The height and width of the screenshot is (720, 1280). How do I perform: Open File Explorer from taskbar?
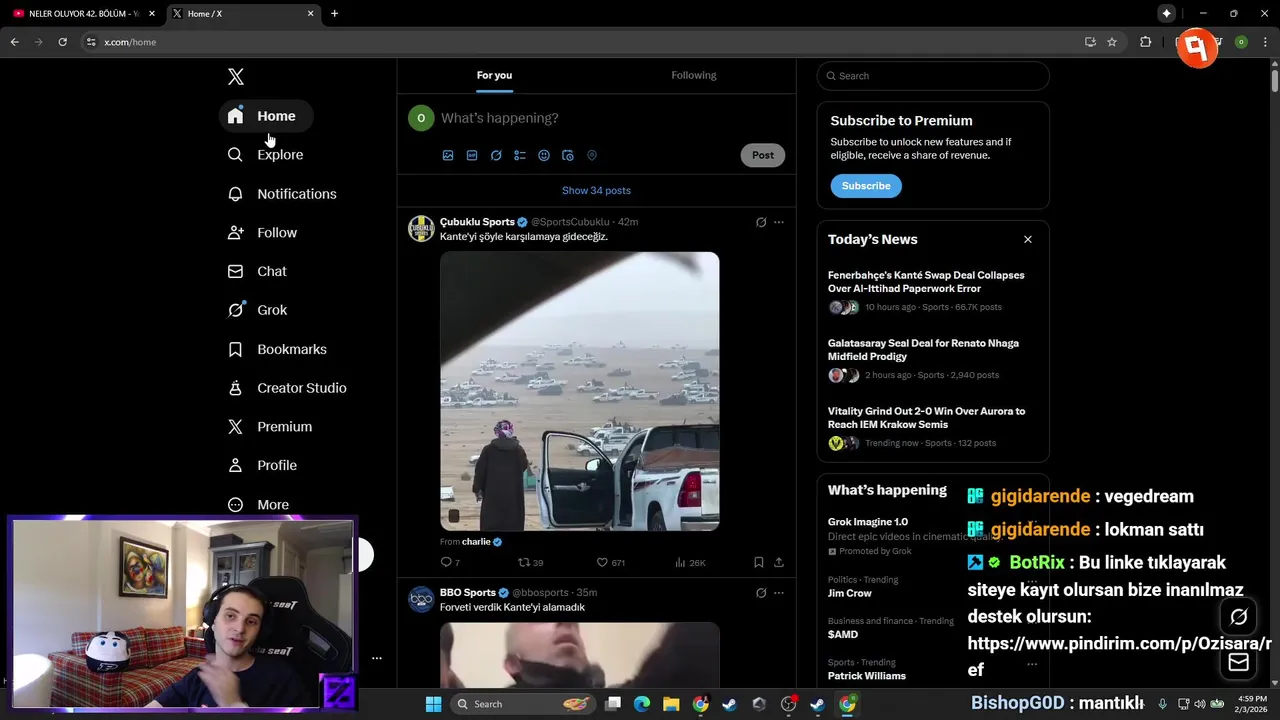671,704
